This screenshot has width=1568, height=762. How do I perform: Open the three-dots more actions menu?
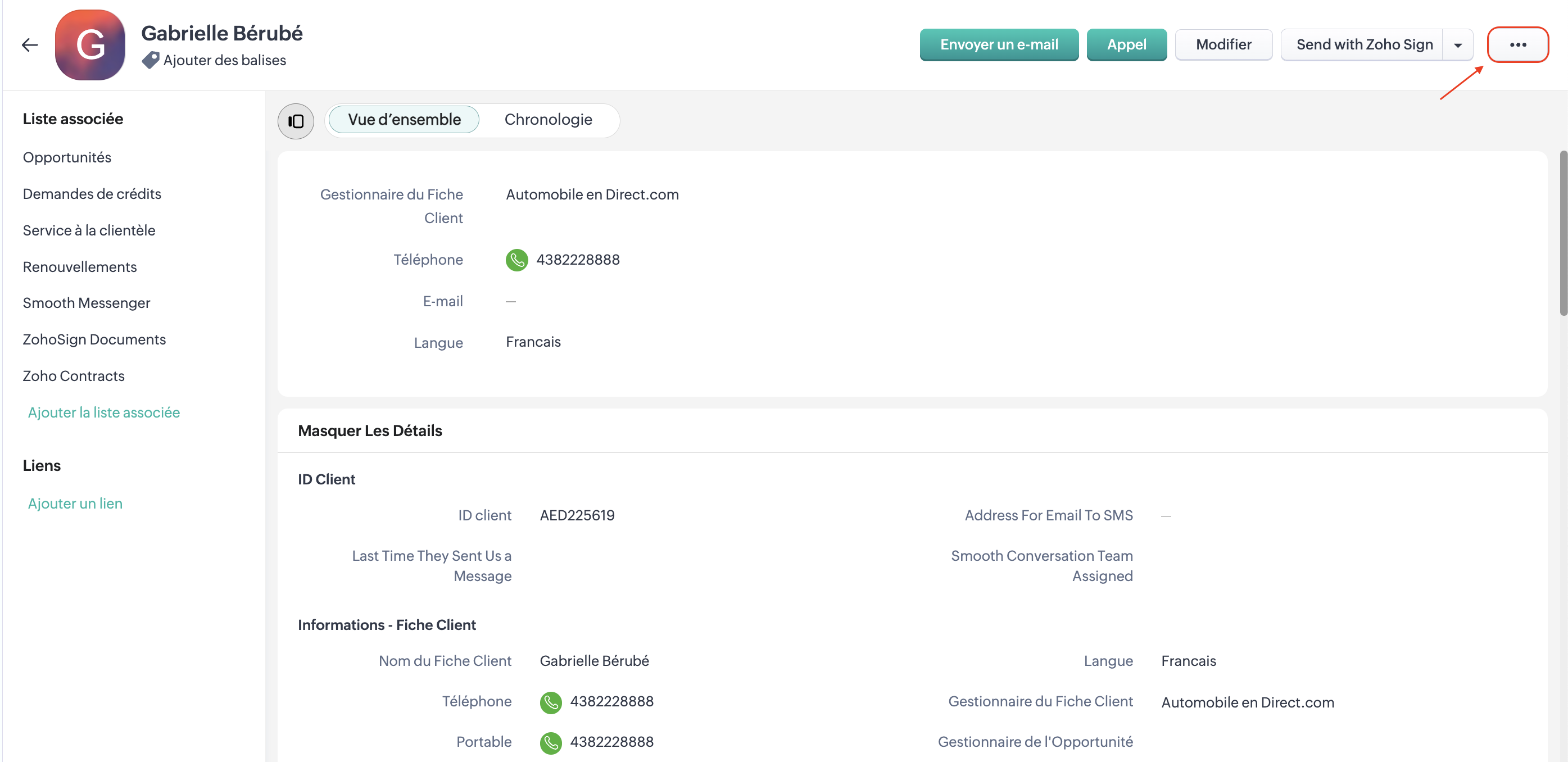1517,45
